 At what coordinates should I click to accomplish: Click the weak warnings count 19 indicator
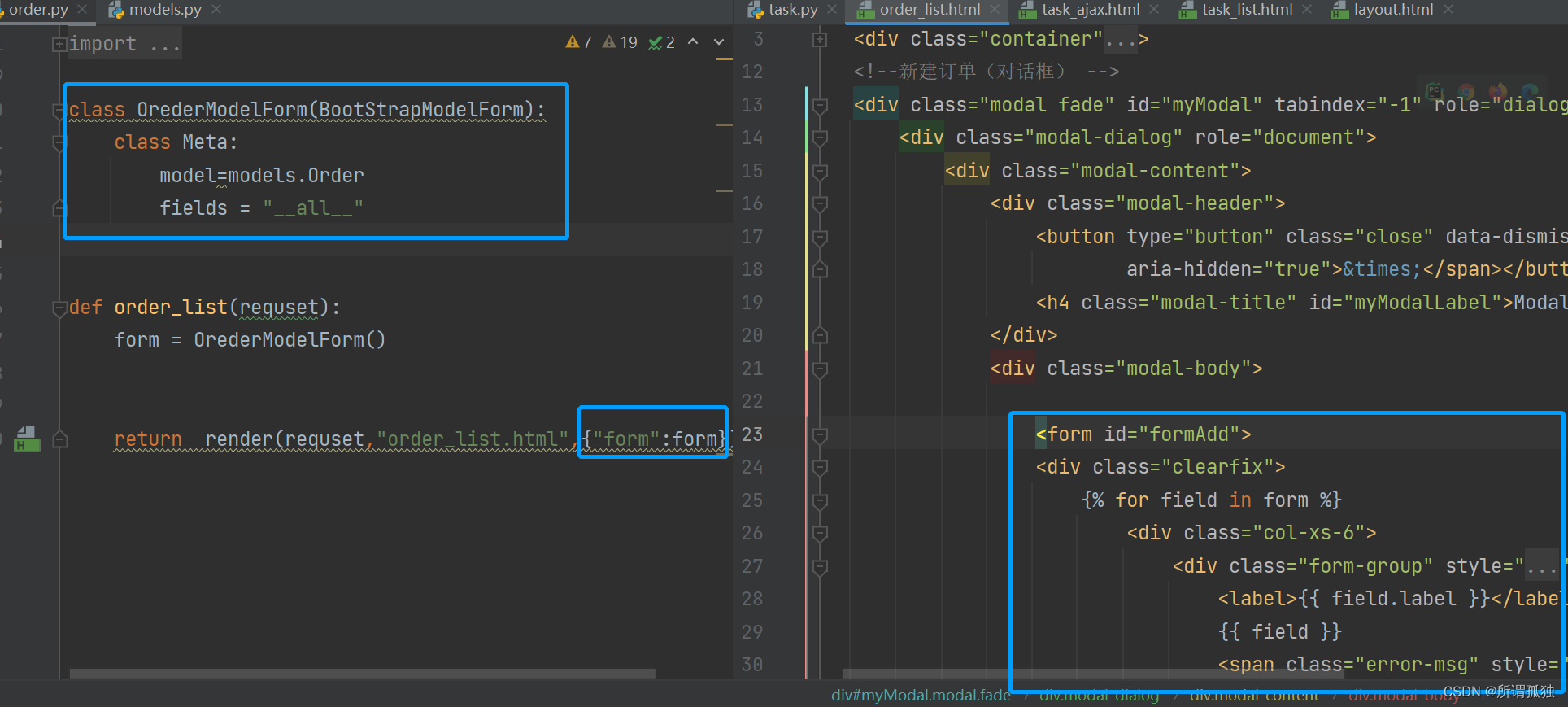[x=620, y=42]
